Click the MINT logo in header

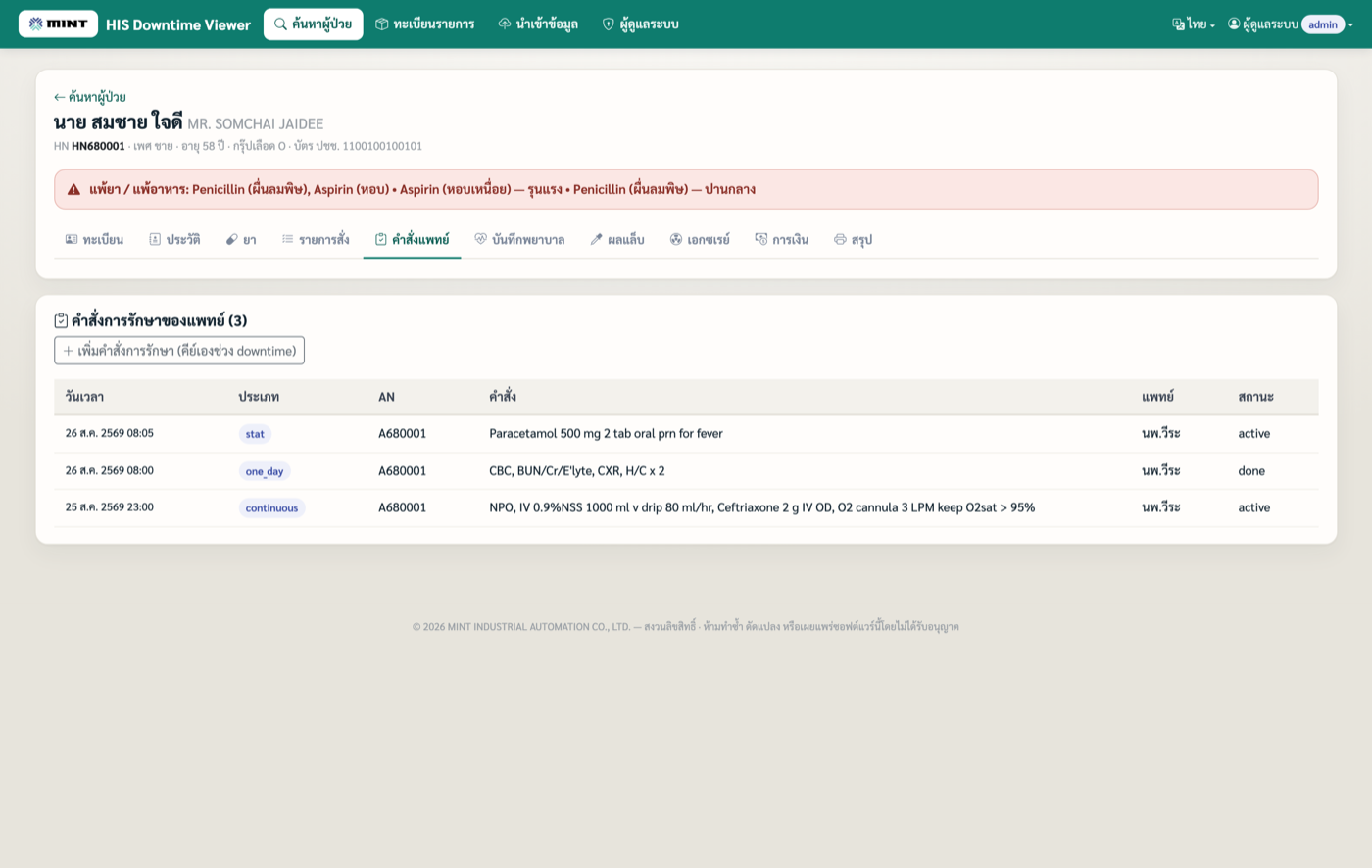58,24
